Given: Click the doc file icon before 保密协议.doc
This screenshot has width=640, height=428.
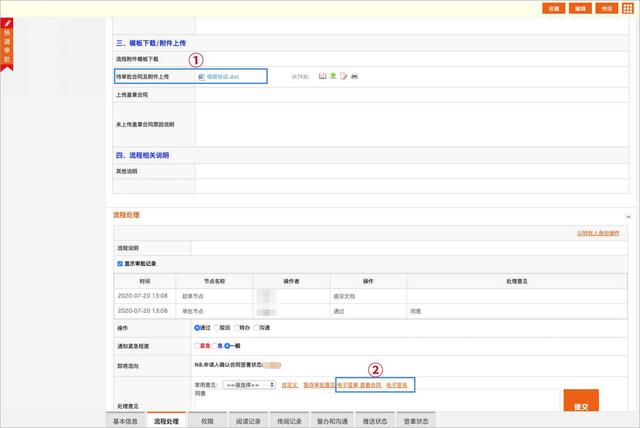Looking at the screenshot, I should pos(201,76).
